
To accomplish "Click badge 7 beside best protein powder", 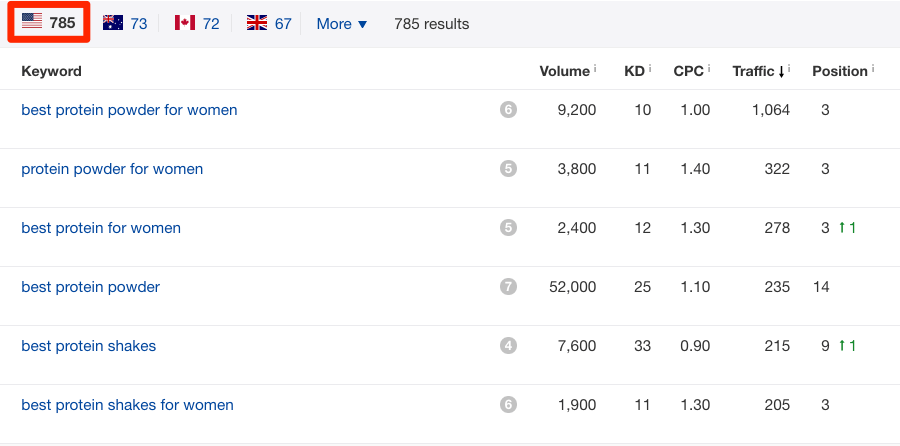I will click(x=508, y=287).
